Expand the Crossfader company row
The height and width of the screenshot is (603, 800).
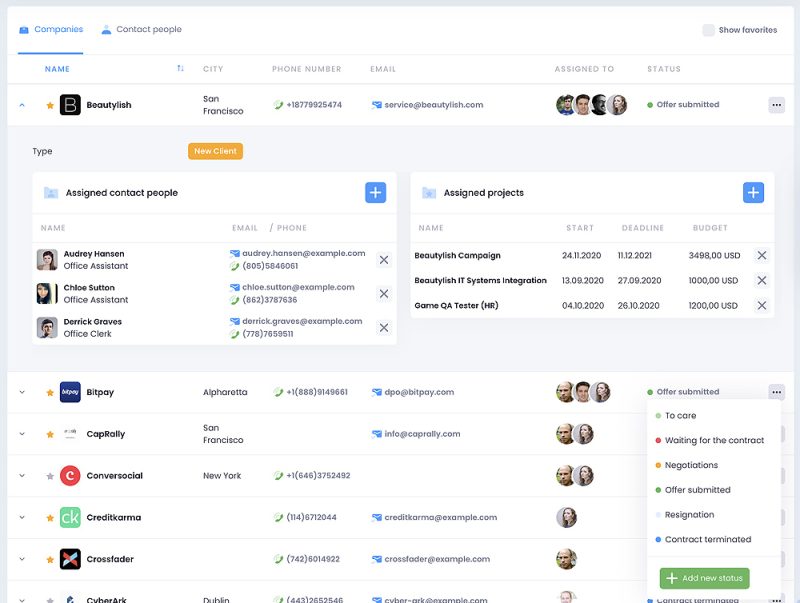click(x=22, y=559)
